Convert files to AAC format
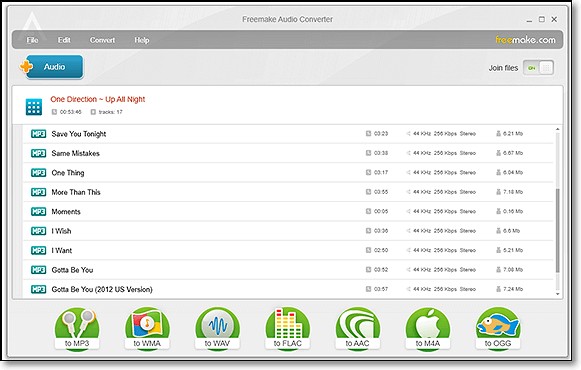Screen dimensions: 581x370 tap(358, 329)
